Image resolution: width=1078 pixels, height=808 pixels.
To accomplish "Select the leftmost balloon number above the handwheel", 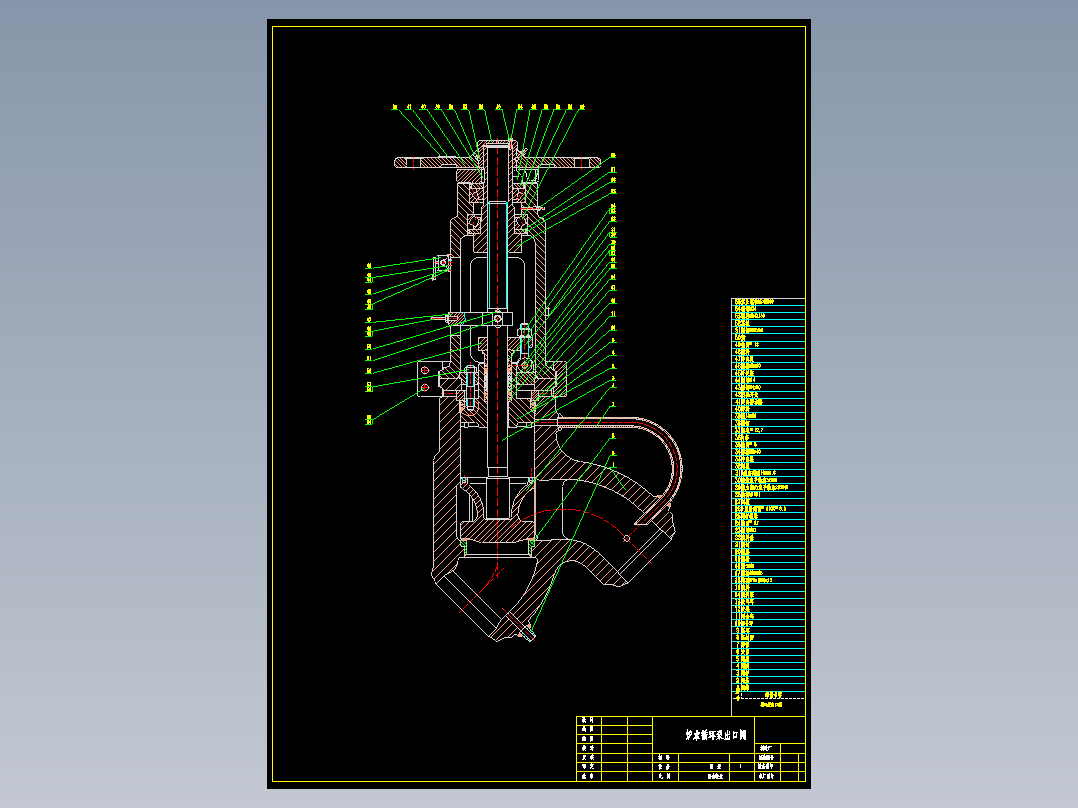I will point(395,107).
